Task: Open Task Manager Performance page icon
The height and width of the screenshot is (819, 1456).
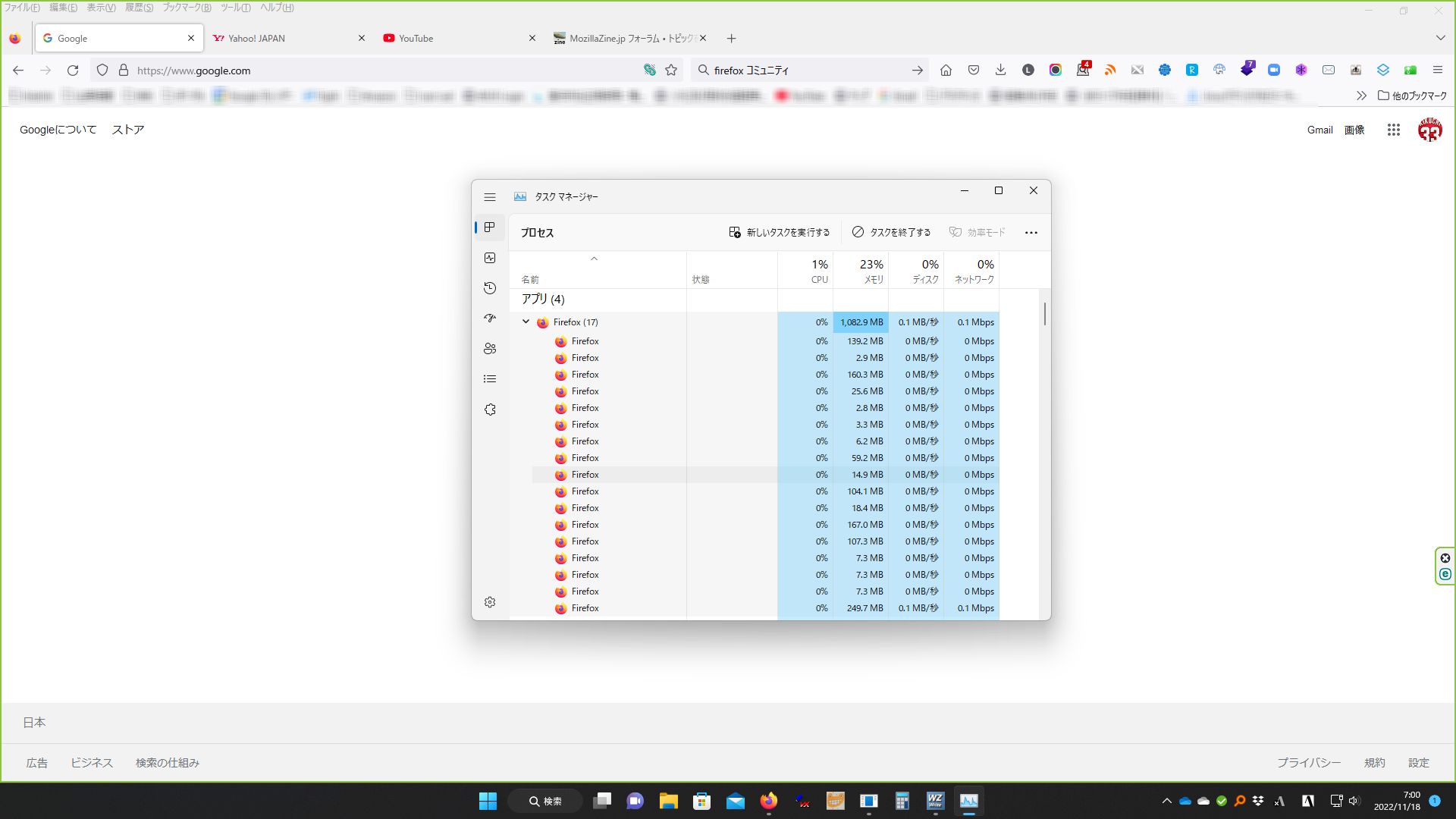Action: 490,258
